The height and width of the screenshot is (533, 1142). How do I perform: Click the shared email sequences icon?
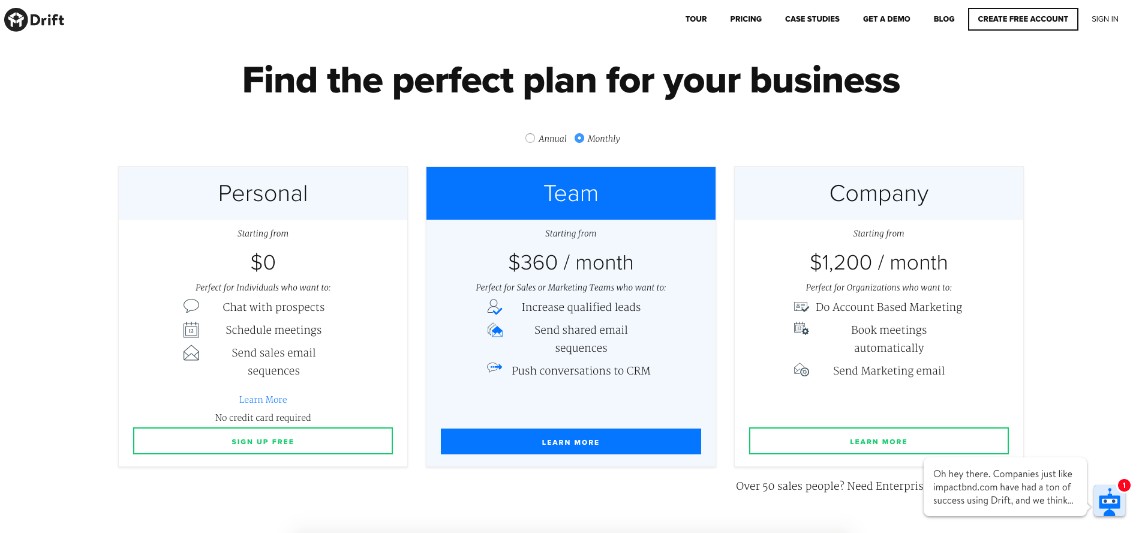(495, 330)
